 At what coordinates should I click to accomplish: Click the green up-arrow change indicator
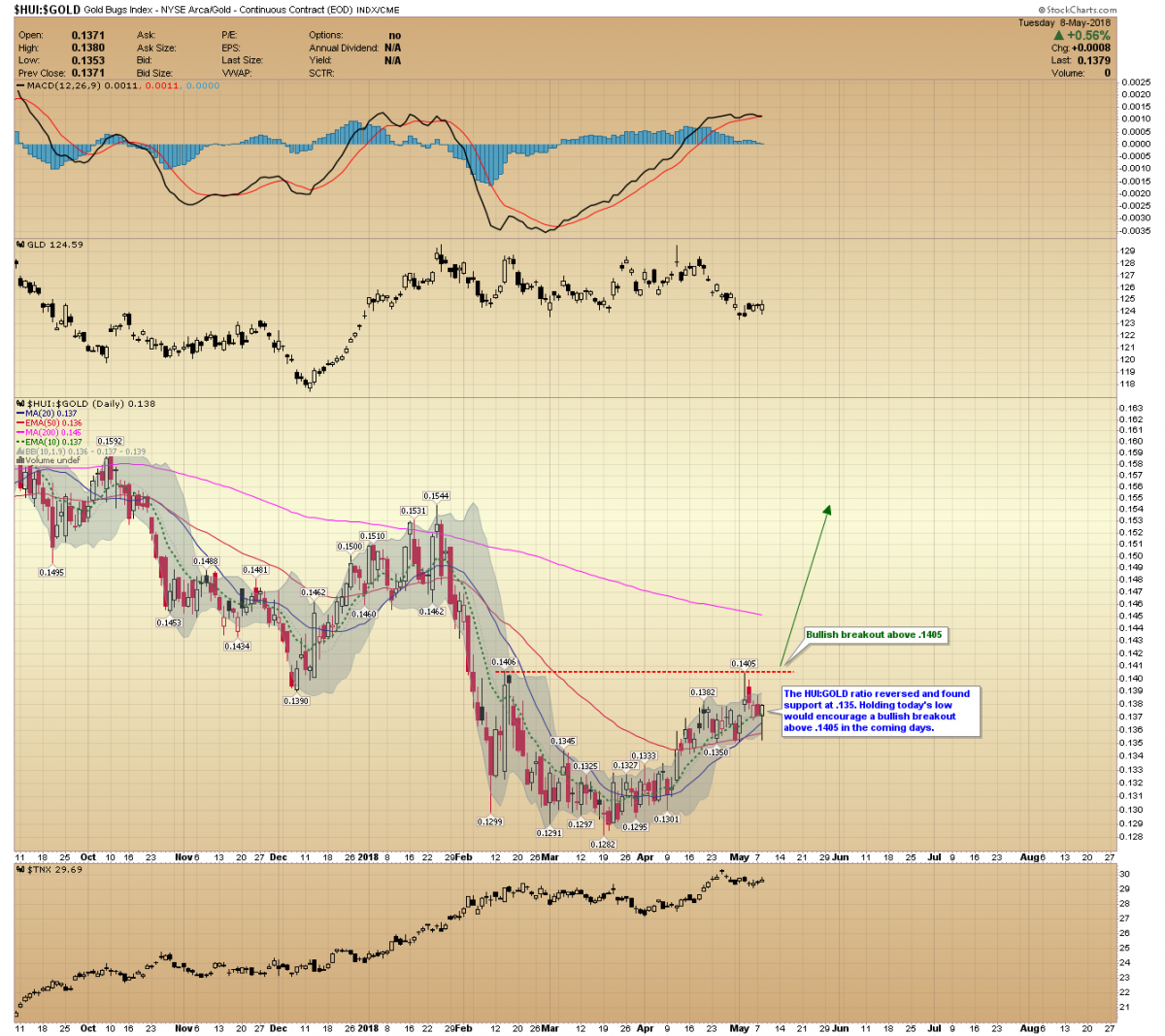[1059, 36]
